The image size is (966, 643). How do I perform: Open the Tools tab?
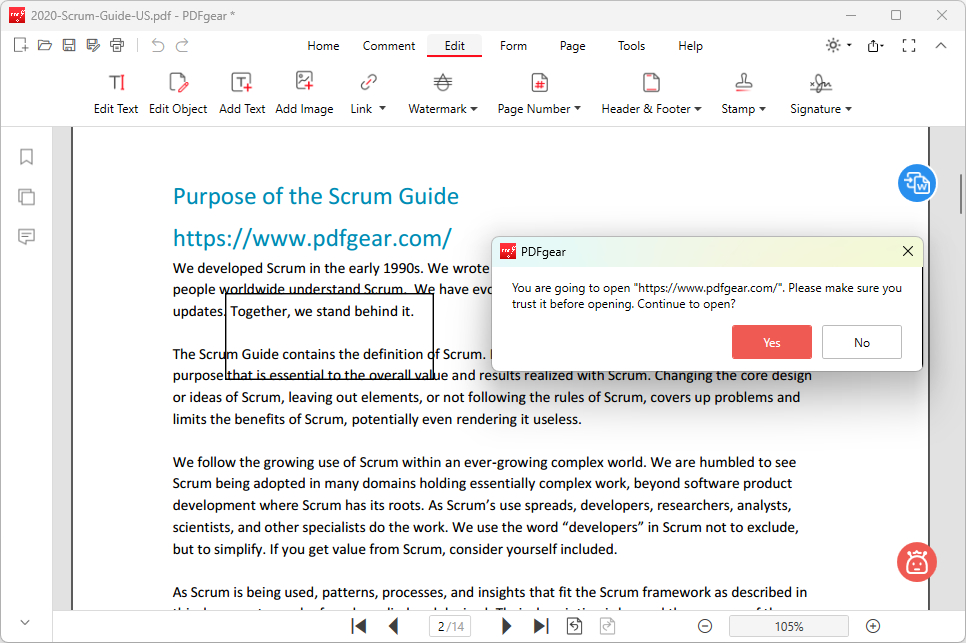pyautogui.click(x=631, y=46)
